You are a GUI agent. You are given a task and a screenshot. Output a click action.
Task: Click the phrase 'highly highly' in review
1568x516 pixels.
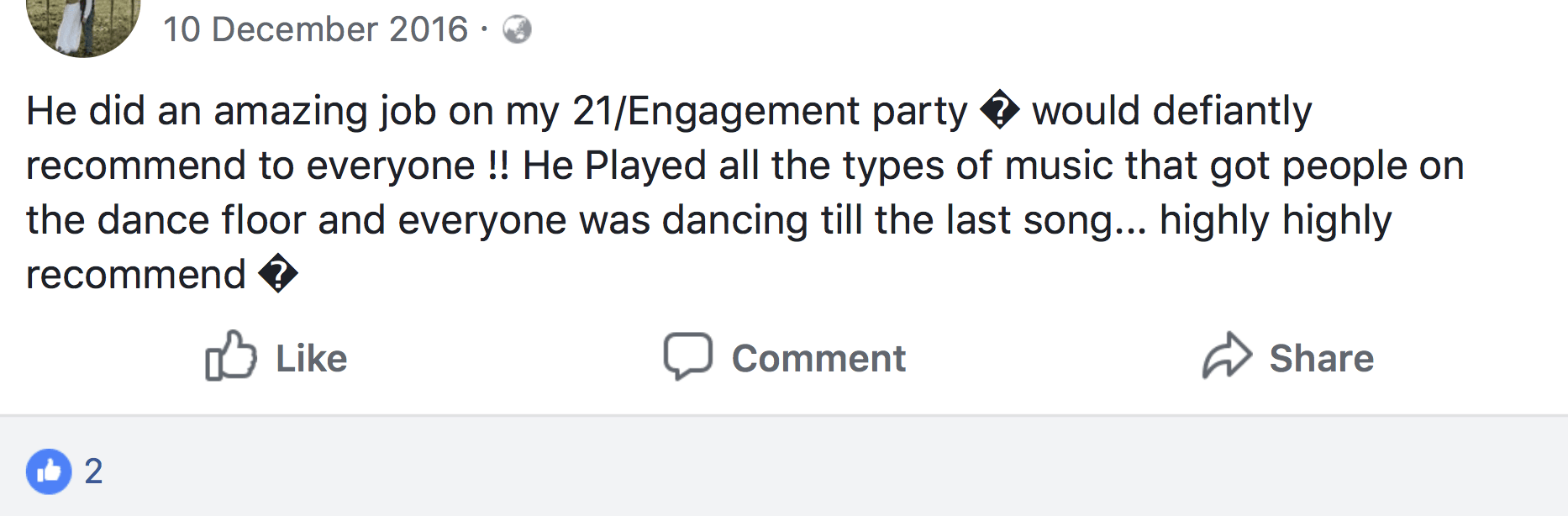[1275, 220]
